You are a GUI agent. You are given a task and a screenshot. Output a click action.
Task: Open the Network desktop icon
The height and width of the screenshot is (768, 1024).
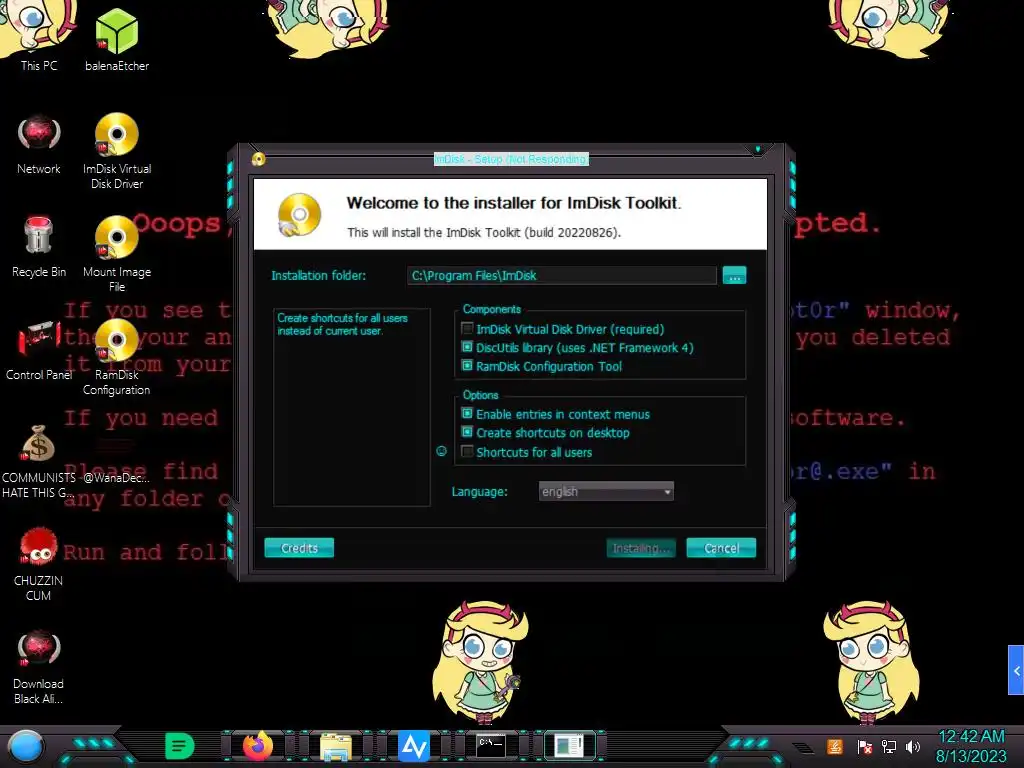point(39,144)
